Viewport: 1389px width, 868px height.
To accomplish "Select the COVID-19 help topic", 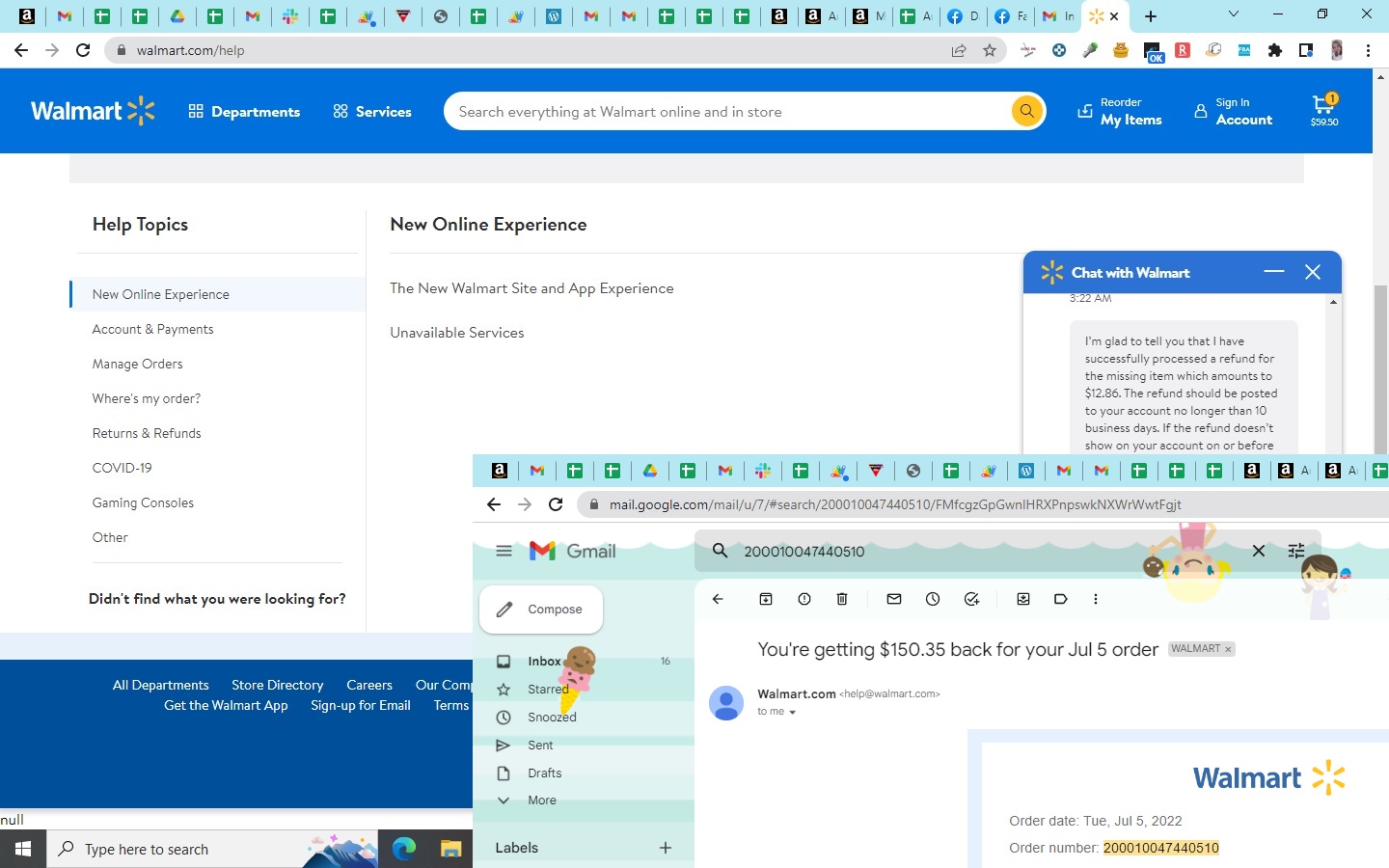I will pyautogui.click(x=122, y=468).
